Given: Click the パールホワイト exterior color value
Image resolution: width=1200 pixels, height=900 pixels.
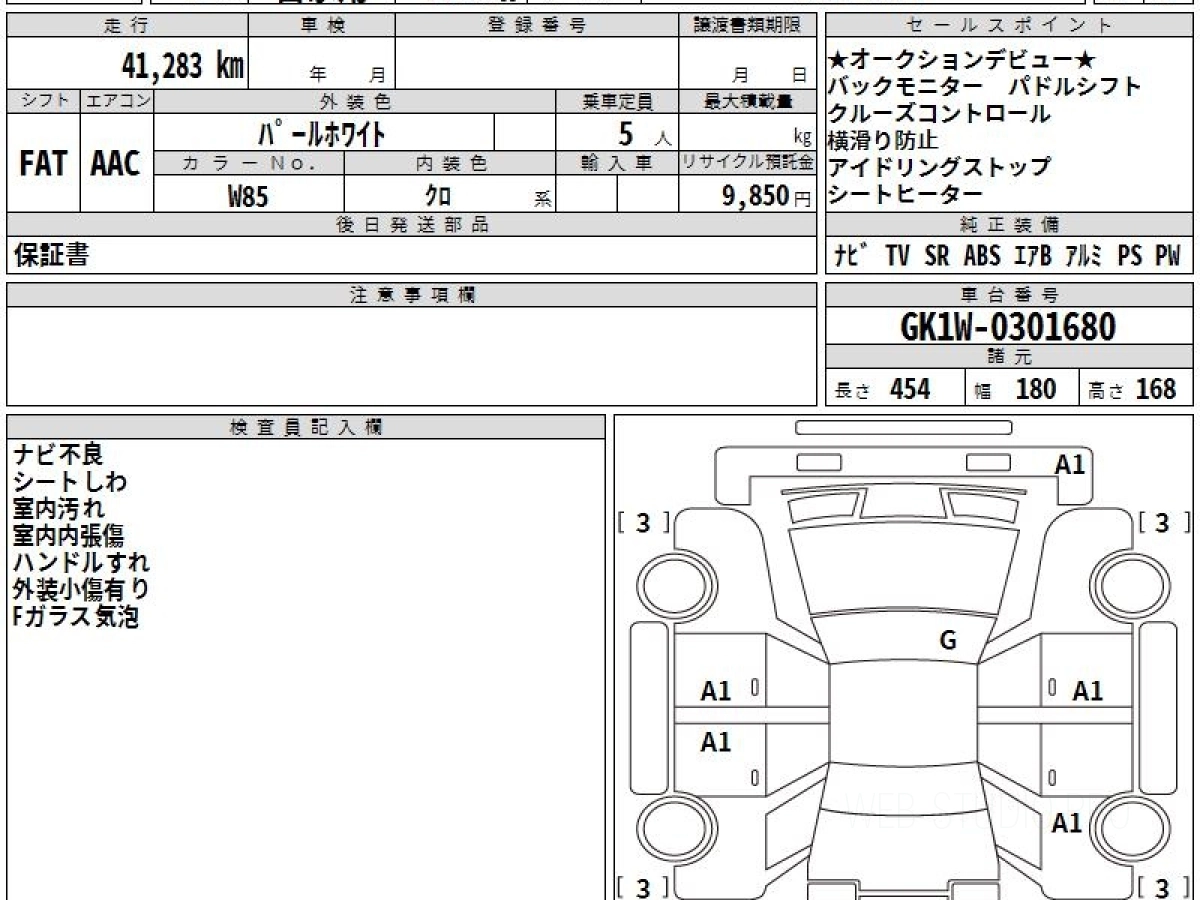Looking at the screenshot, I should pos(323,132).
